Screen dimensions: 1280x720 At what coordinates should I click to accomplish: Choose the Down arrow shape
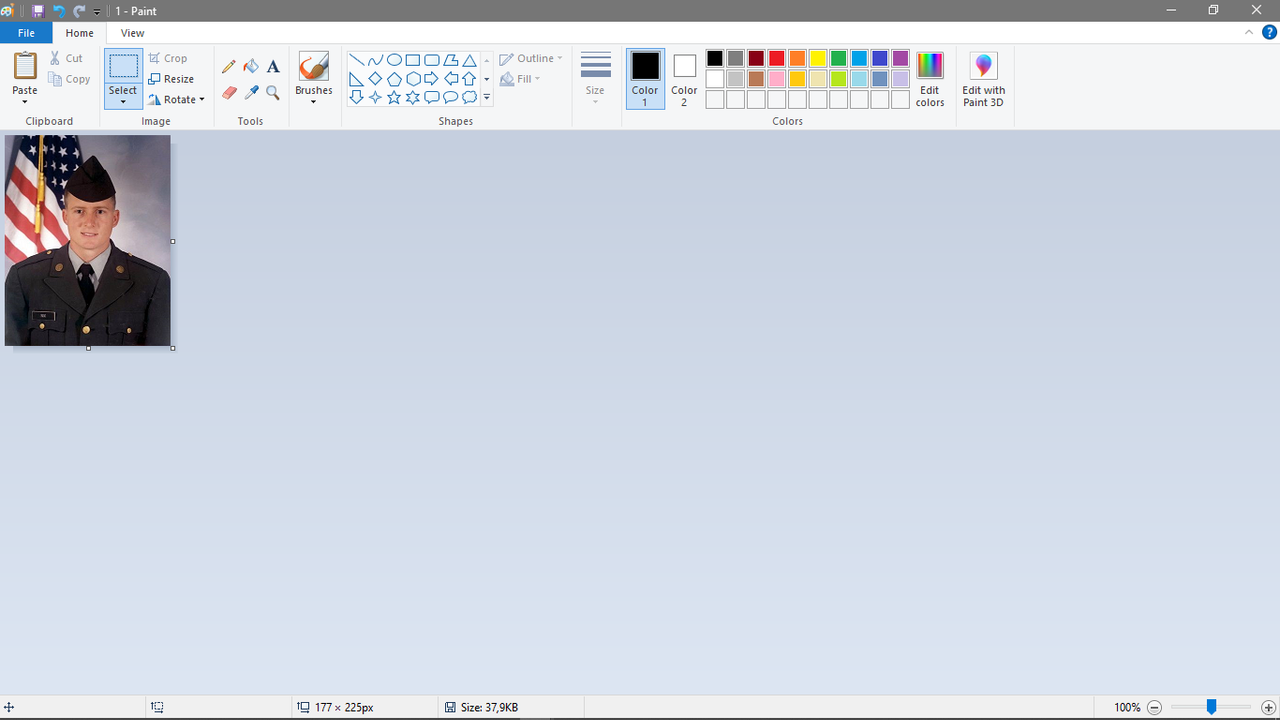tap(356, 97)
